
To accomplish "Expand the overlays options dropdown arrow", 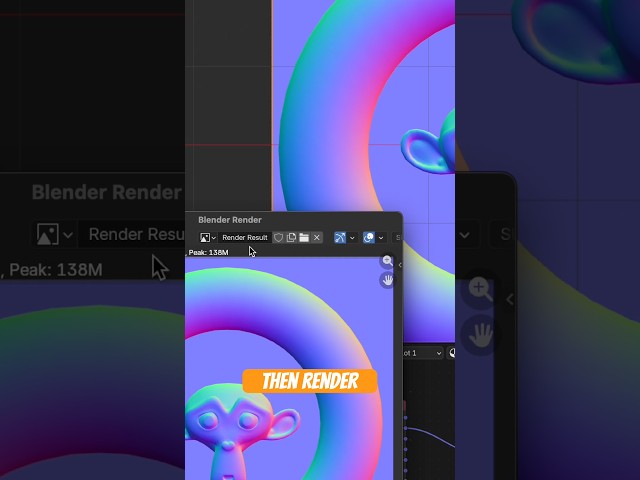I will pos(381,238).
